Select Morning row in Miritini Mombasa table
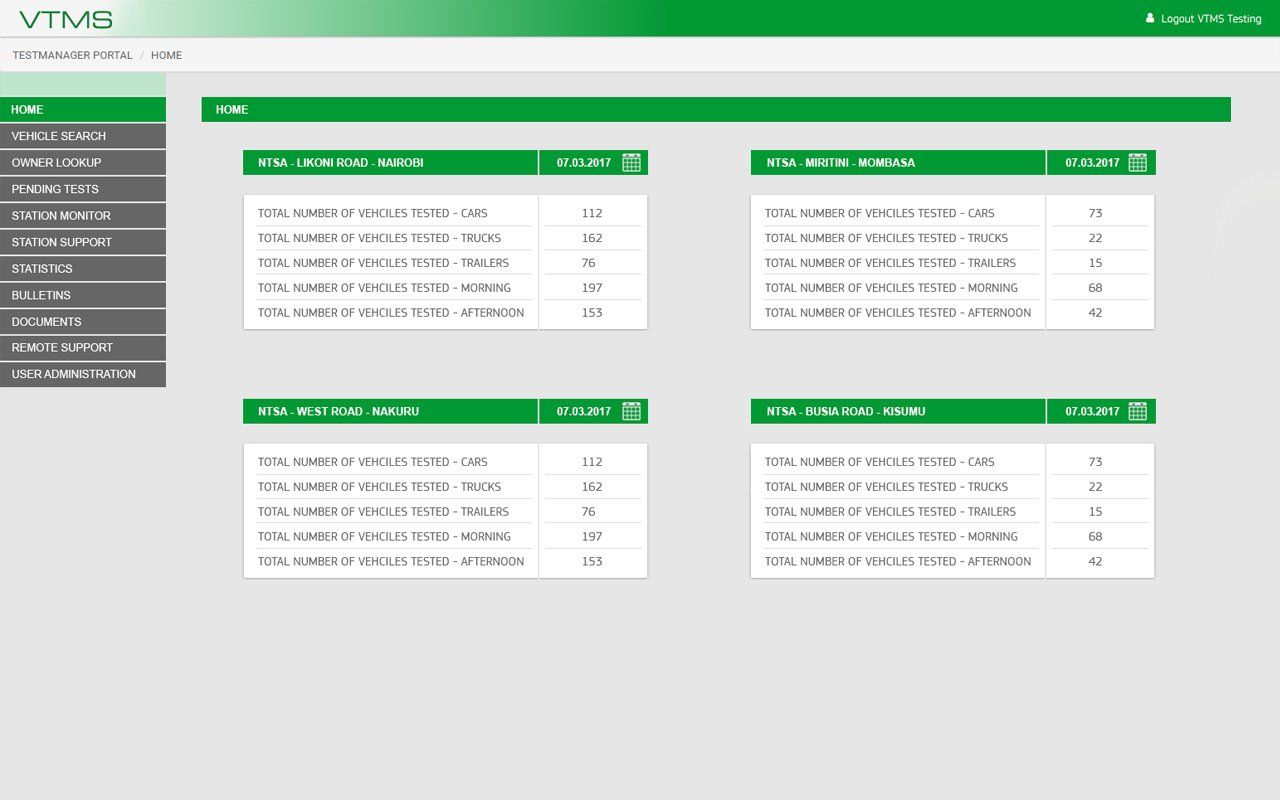Image resolution: width=1280 pixels, height=800 pixels. click(x=953, y=288)
